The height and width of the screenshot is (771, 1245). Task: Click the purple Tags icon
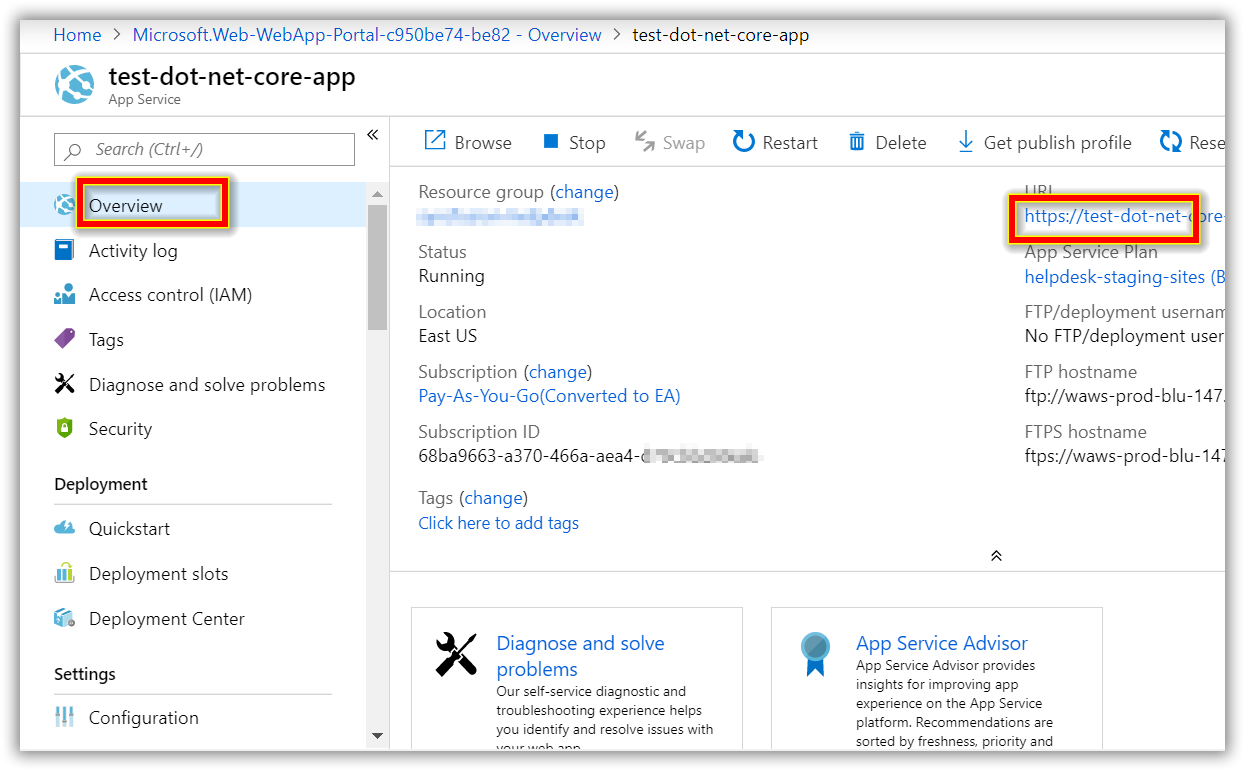(64, 339)
